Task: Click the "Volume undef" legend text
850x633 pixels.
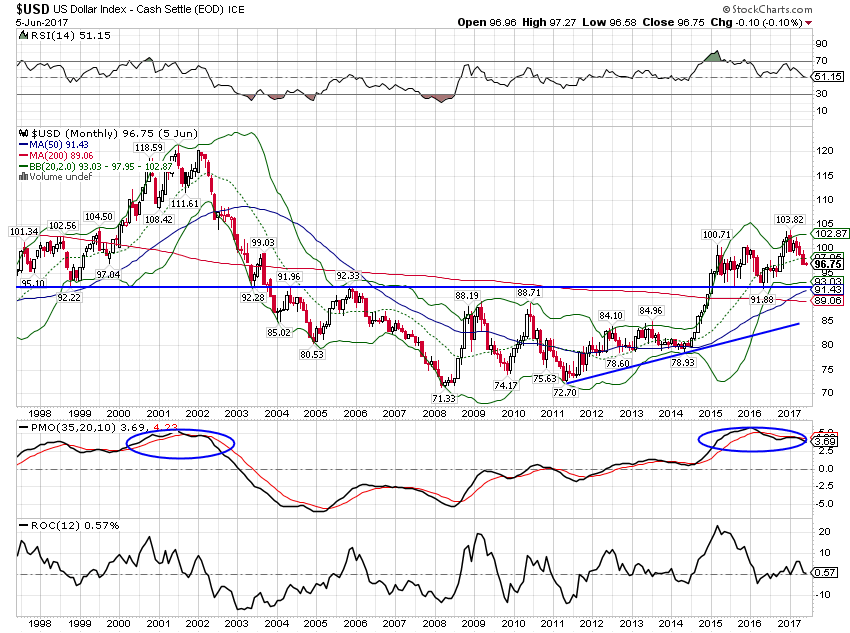Action: (61, 177)
